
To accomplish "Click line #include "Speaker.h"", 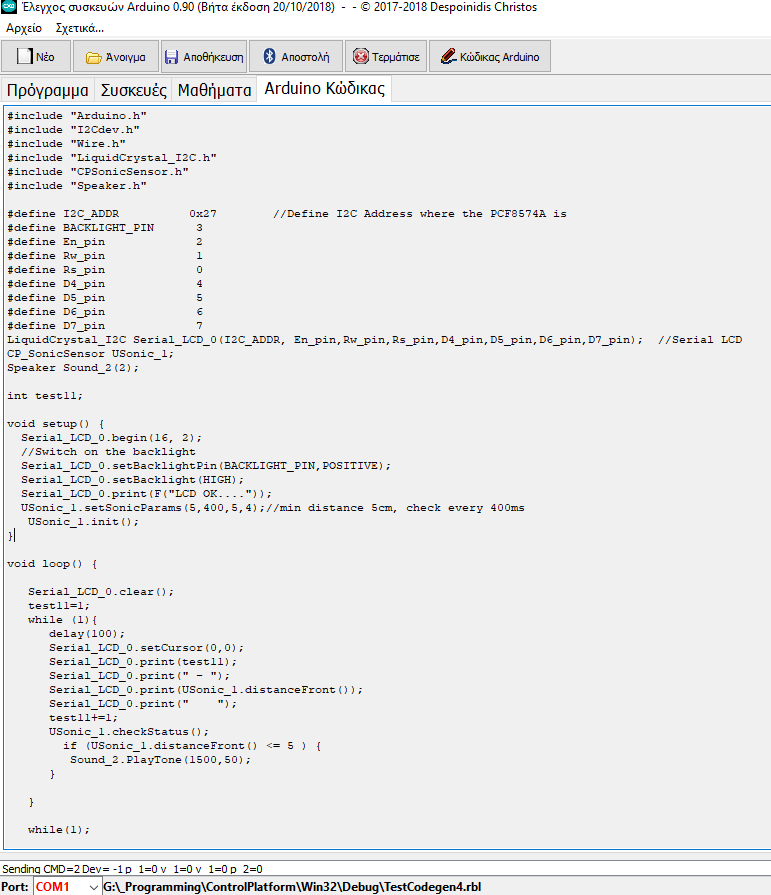I will [x=77, y=186].
